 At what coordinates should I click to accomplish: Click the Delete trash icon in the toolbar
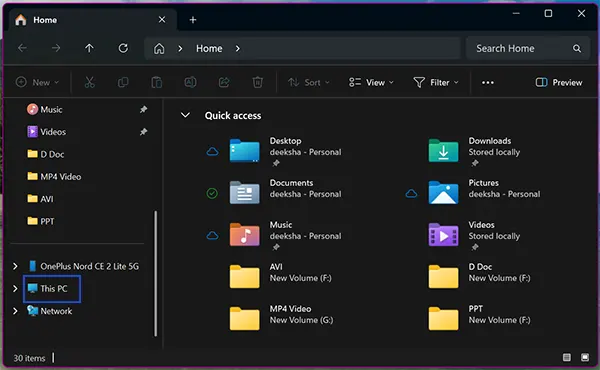coord(258,82)
